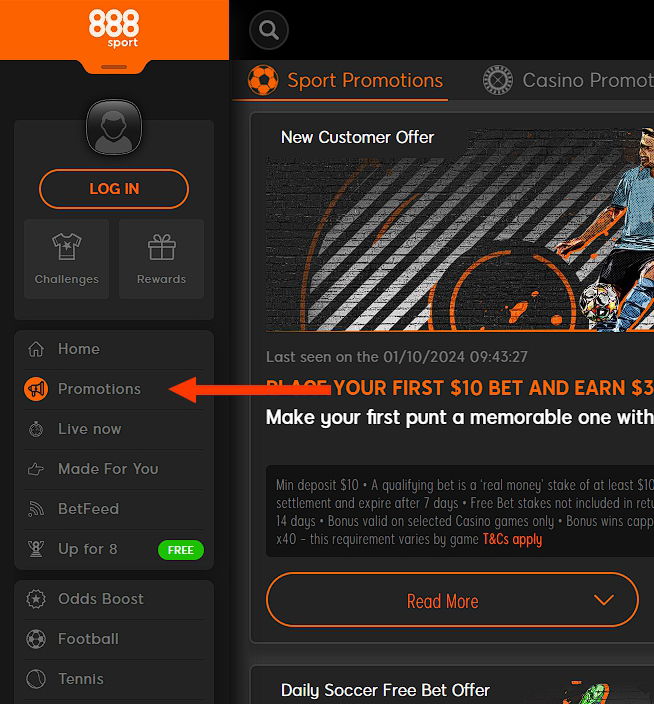This screenshot has height=704, width=654.
Task: Open Made For You menu item
Action: (108, 469)
